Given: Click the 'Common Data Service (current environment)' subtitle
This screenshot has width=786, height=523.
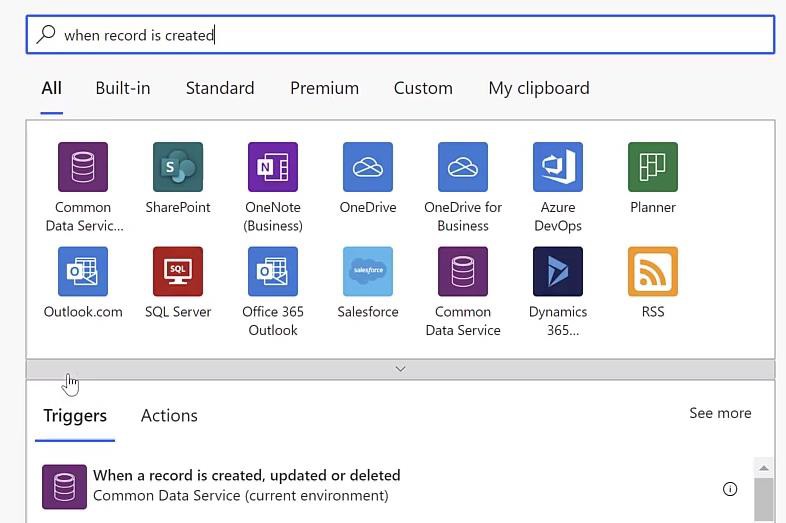Looking at the screenshot, I should pos(241,496).
